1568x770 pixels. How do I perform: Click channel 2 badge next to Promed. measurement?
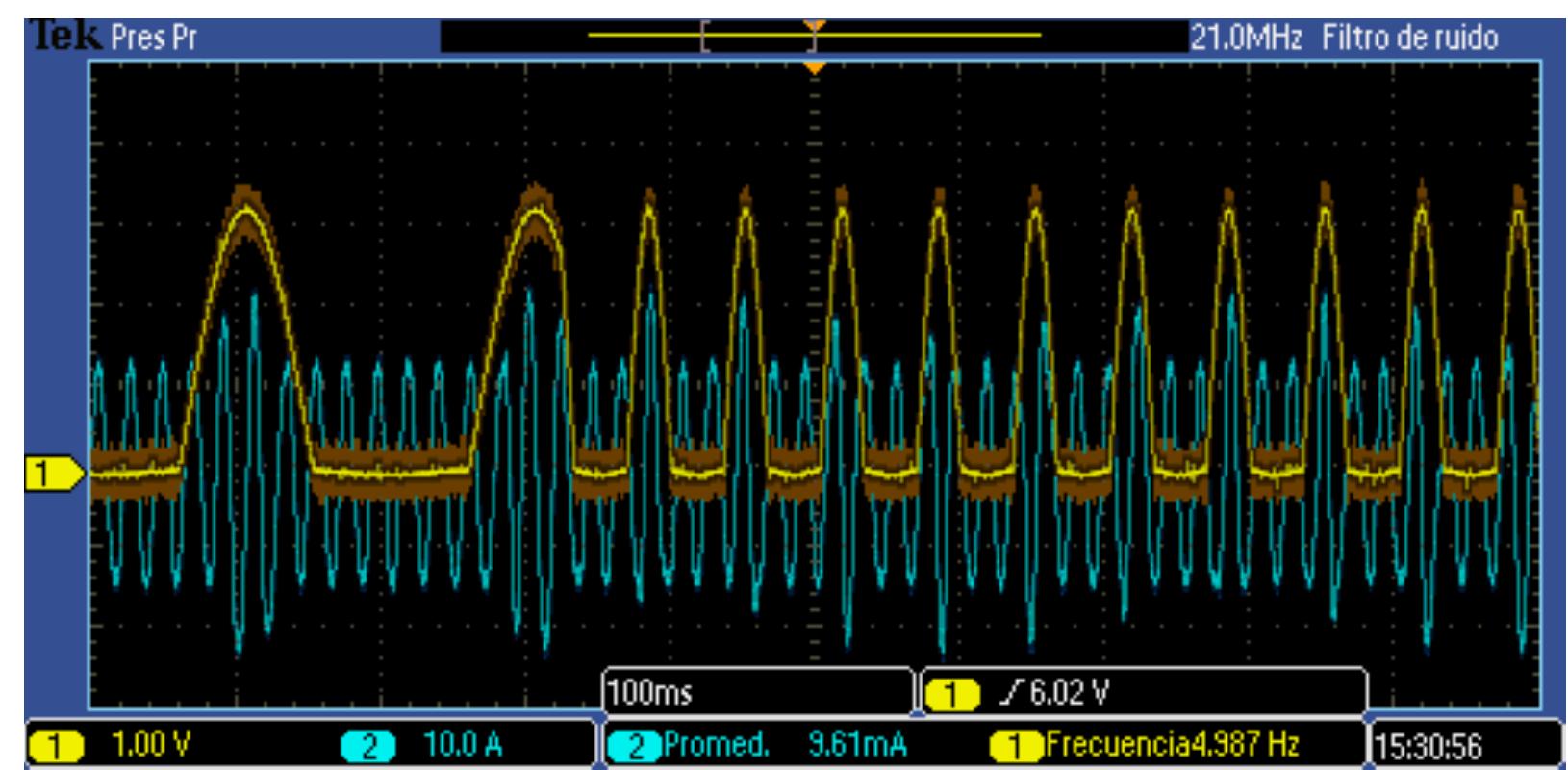[x=634, y=746]
